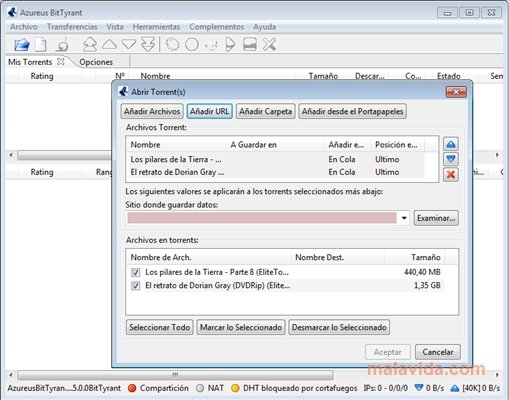This screenshot has height=400, width=509.
Task: Click the bottom horizontal scrollbar thumb
Action: pos(175,375)
